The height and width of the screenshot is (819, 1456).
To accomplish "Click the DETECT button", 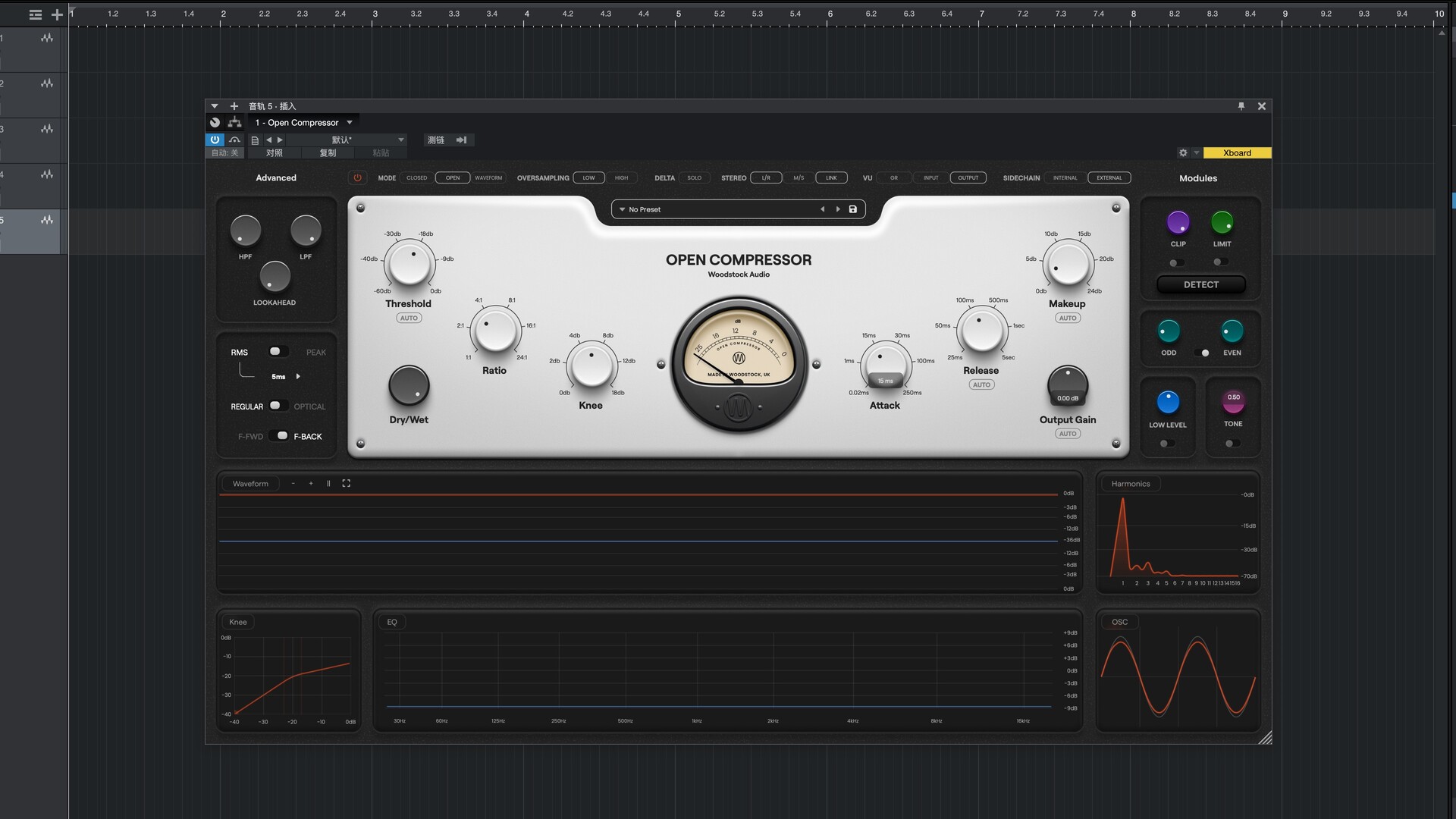I will click(1200, 284).
